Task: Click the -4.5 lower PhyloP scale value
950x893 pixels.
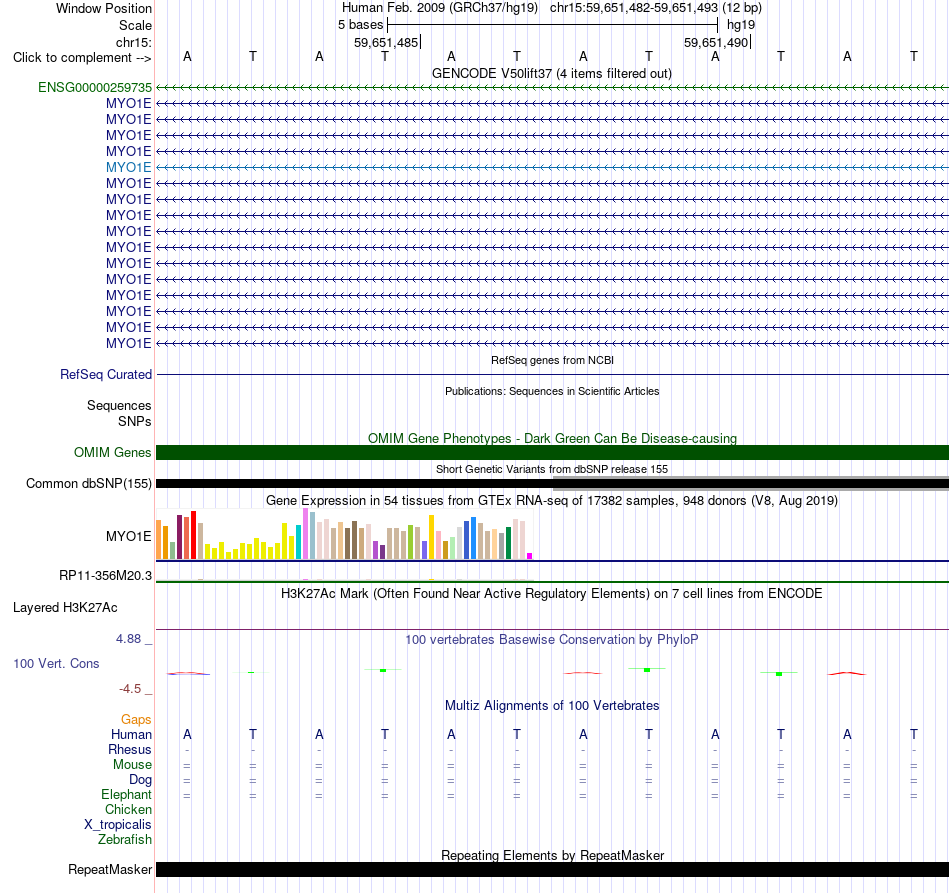Action: click(x=130, y=689)
